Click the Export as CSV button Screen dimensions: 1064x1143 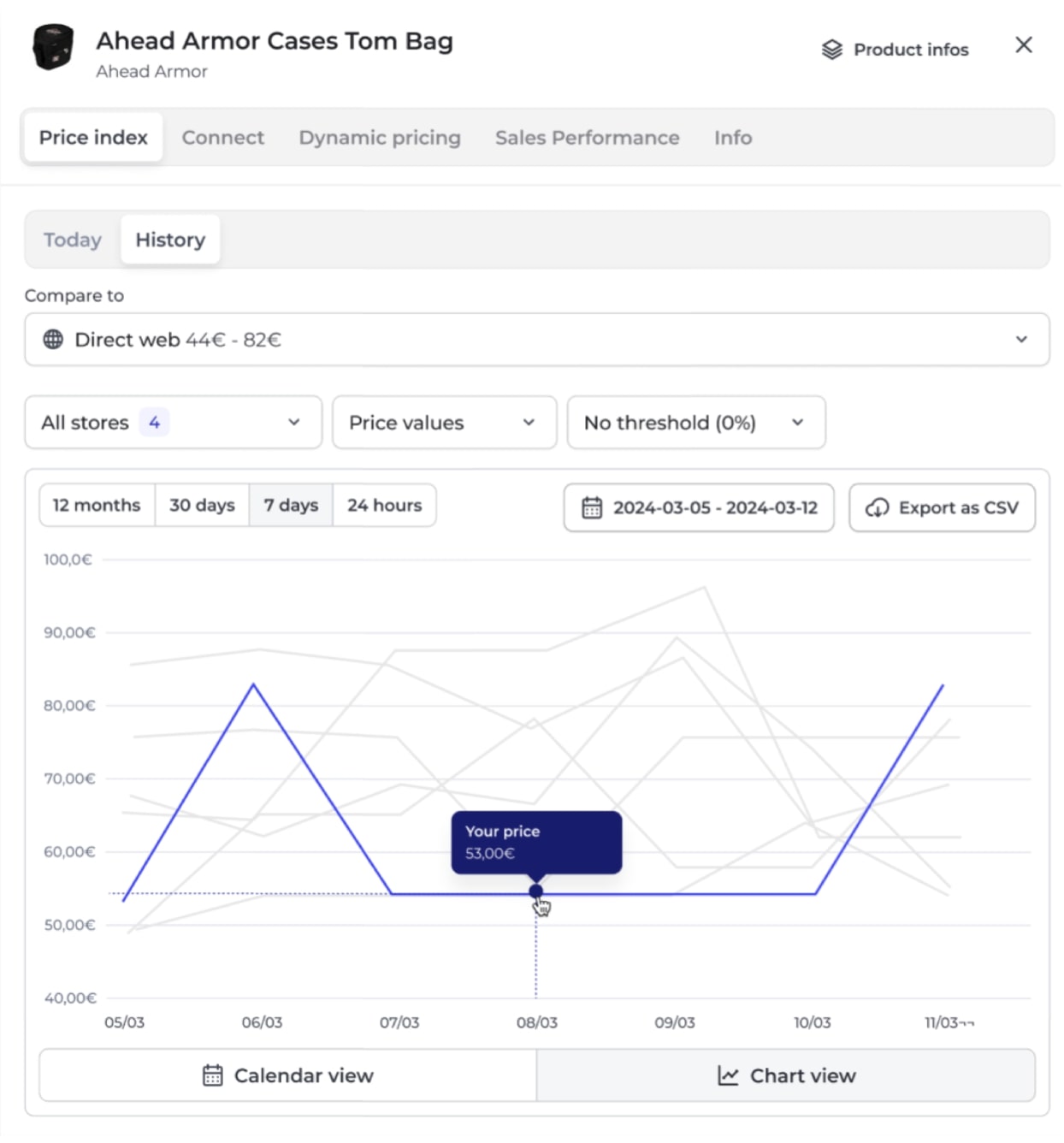point(942,507)
